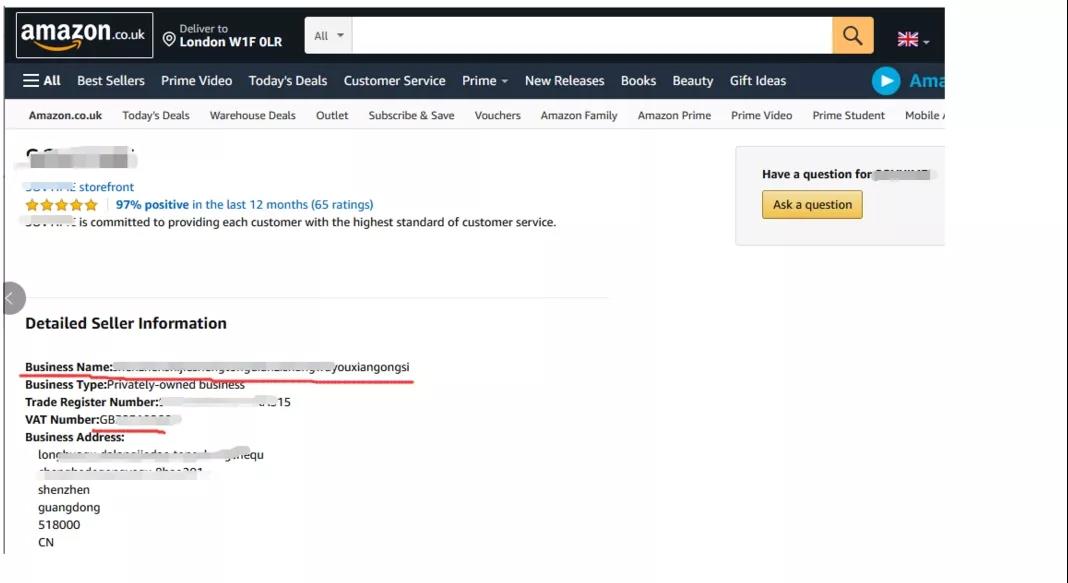Open Gift Ideas in navigation bar
The width and height of the screenshot is (1068, 583).
[757, 81]
